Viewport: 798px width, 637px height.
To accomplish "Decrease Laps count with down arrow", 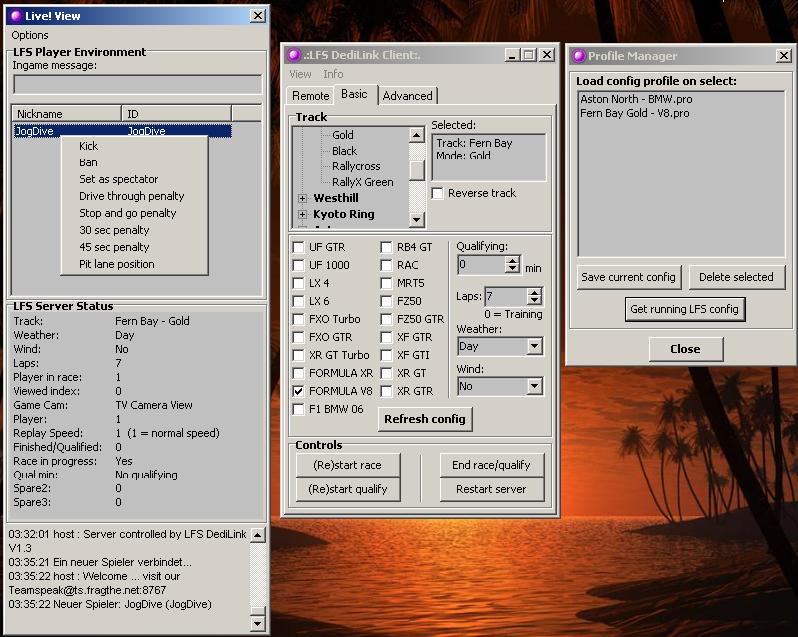I will tap(534, 301).
